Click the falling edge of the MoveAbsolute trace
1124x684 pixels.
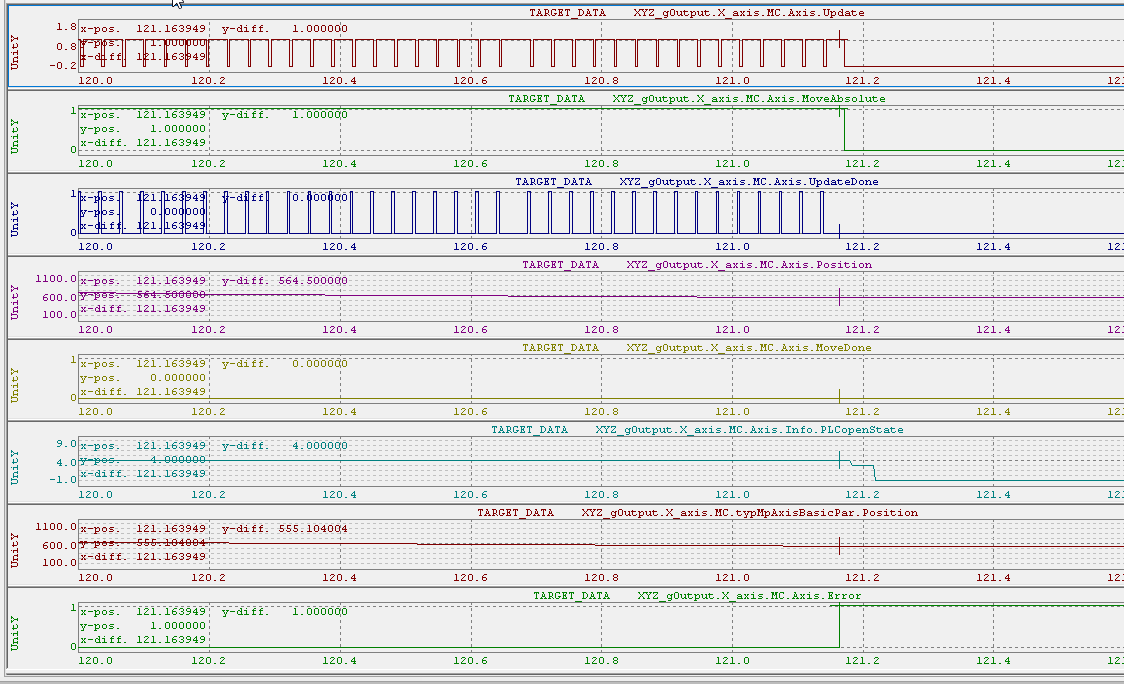coord(844,130)
